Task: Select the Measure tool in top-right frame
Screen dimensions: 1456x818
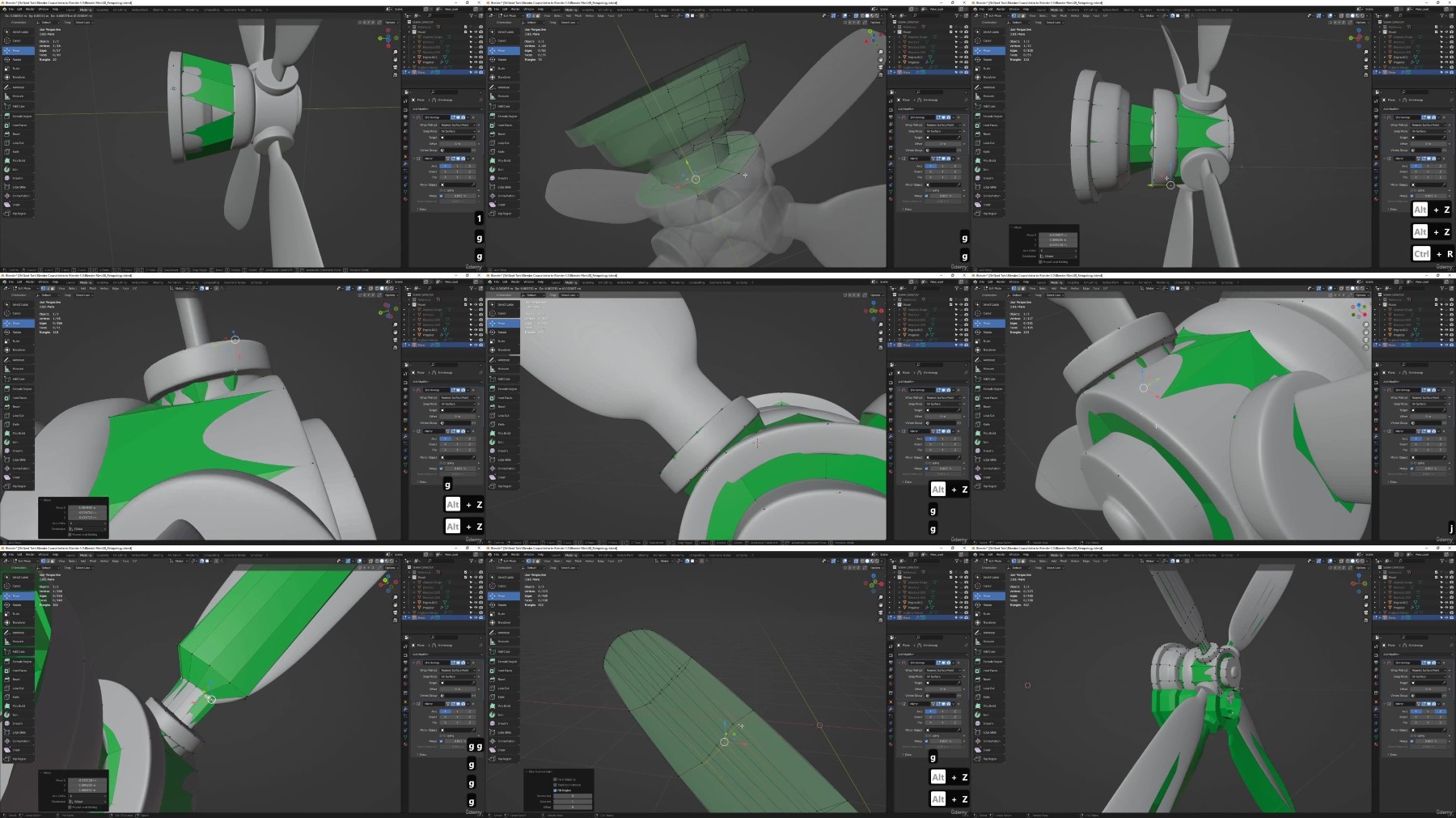Action: click(x=989, y=96)
